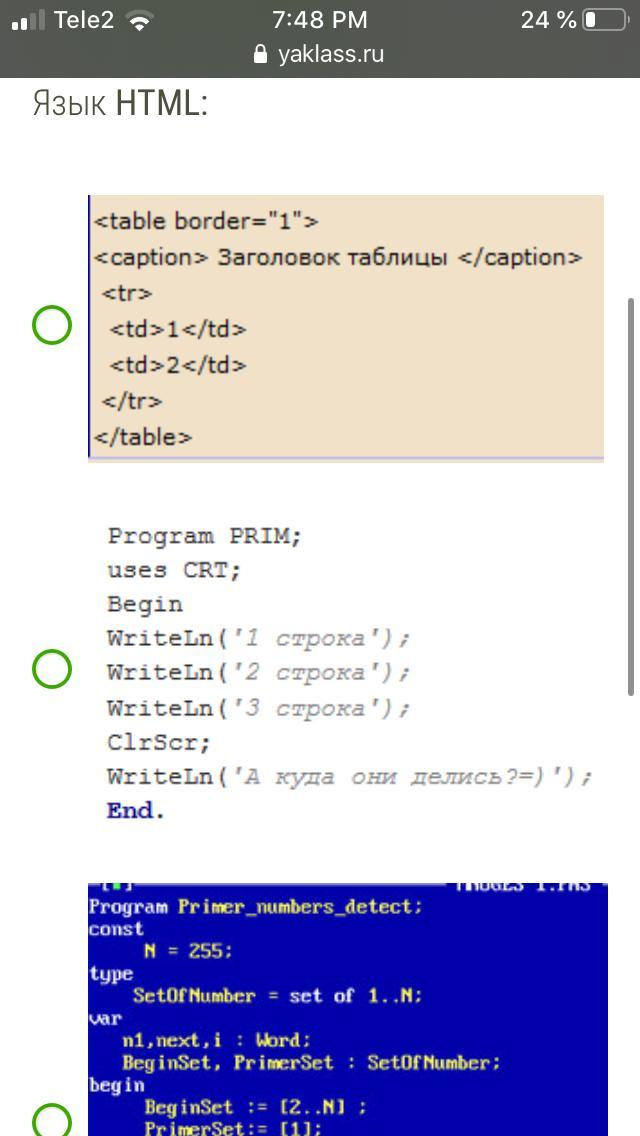Screen dimensions: 640x1136
Task: Click the 'ClrScr;' line in Pascal code
Action: pos(159,743)
